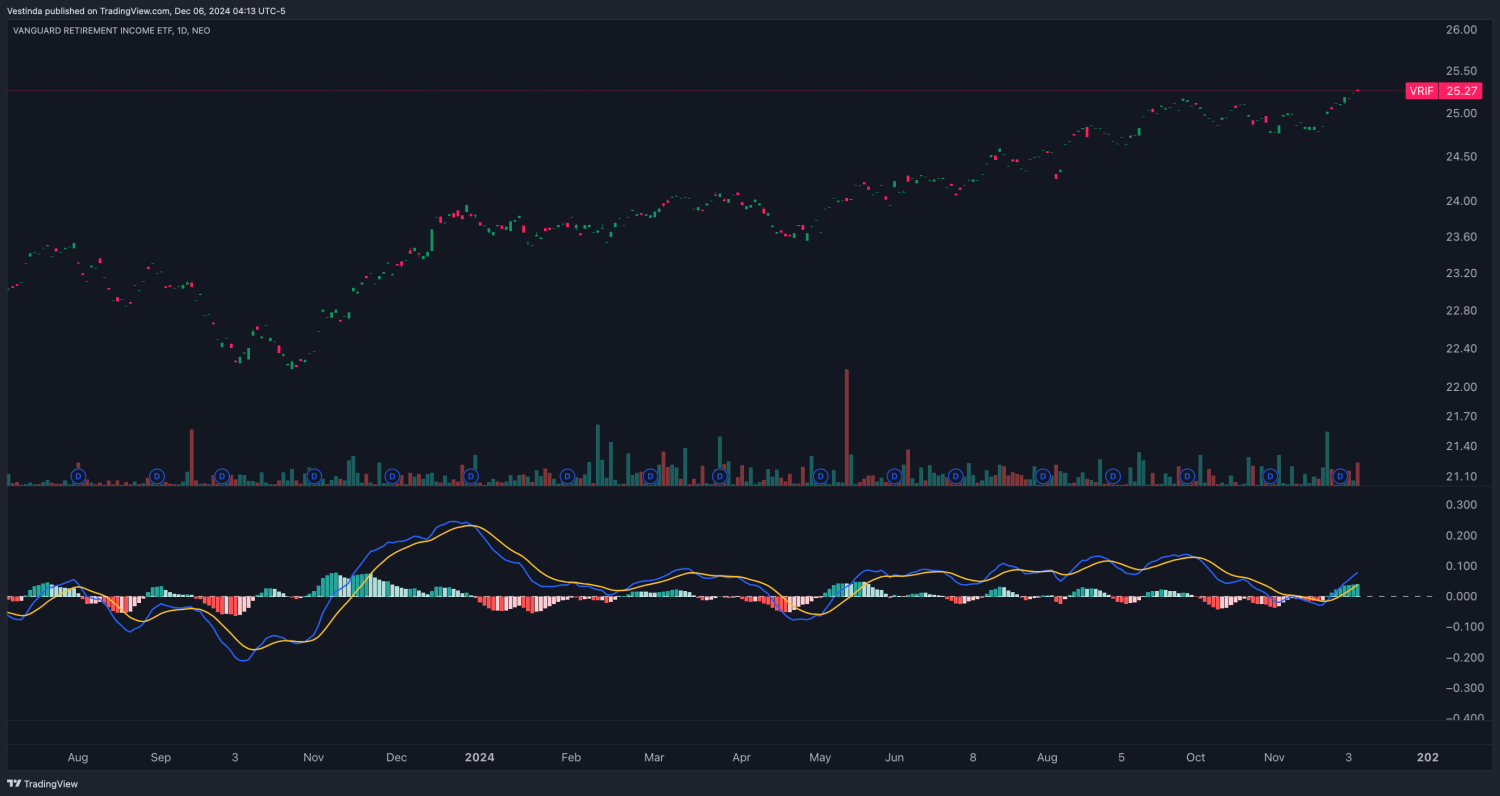1500x796 pixels.
Task: Open the December 2024 dividend marker
Action: [x=1340, y=476]
